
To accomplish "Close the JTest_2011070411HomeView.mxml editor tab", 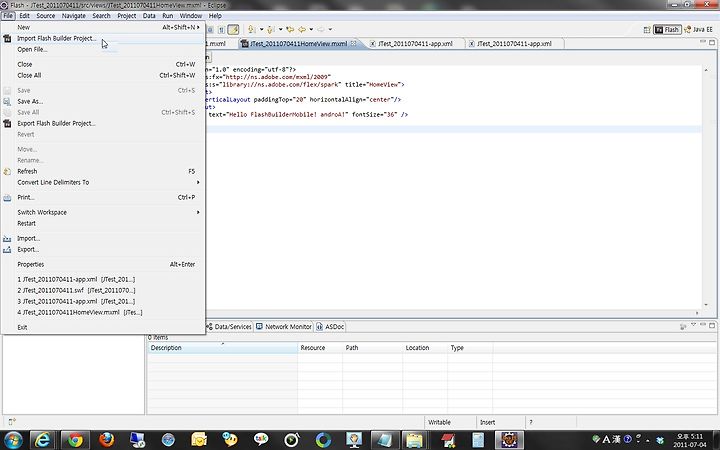I will point(354,44).
